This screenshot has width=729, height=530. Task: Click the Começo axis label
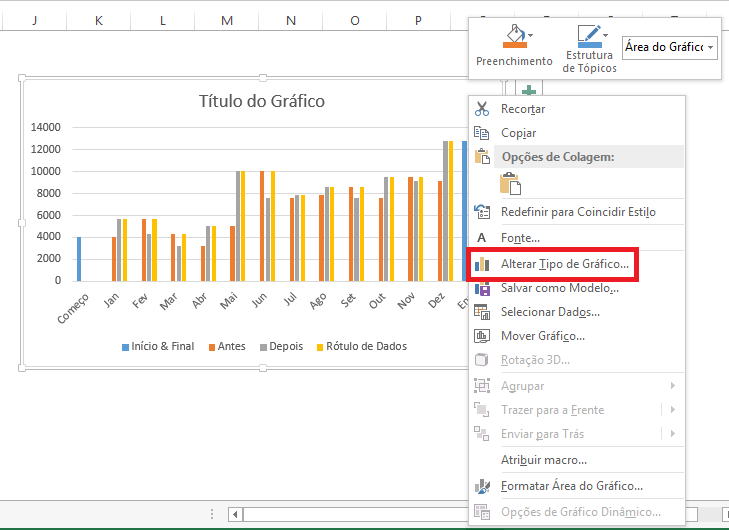tap(73, 309)
